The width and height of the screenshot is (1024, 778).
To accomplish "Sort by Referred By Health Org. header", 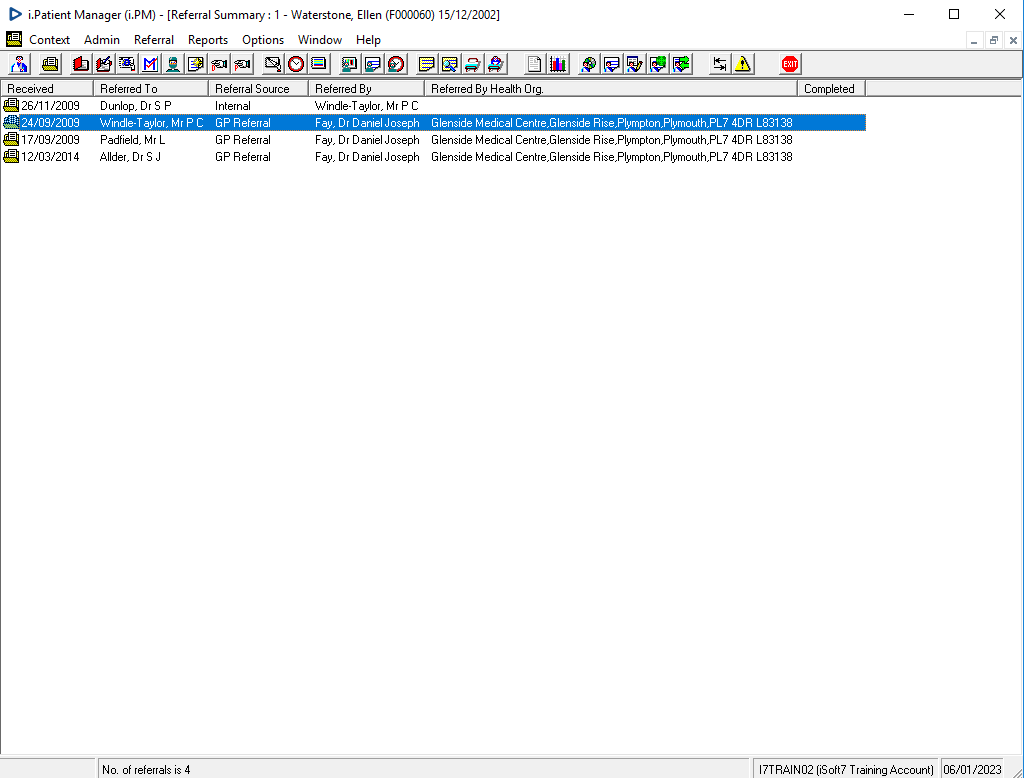I will [x=611, y=88].
